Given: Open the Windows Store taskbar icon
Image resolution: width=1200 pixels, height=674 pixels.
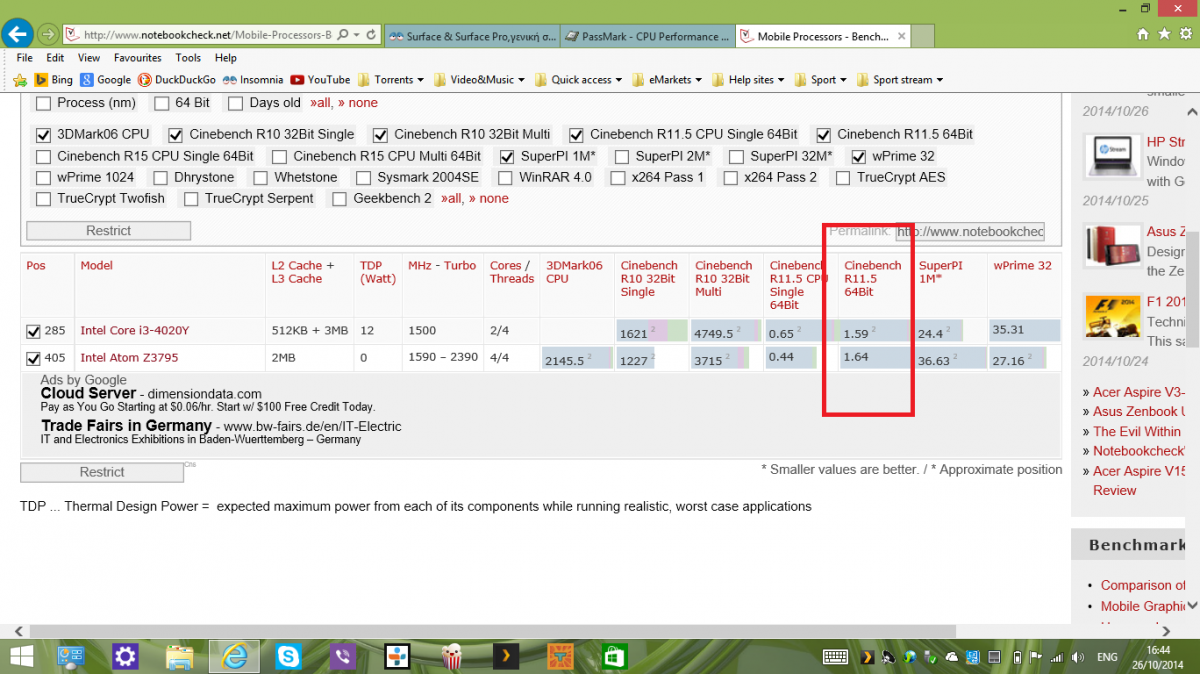Looking at the screenshot, I should tap(614, 657).
